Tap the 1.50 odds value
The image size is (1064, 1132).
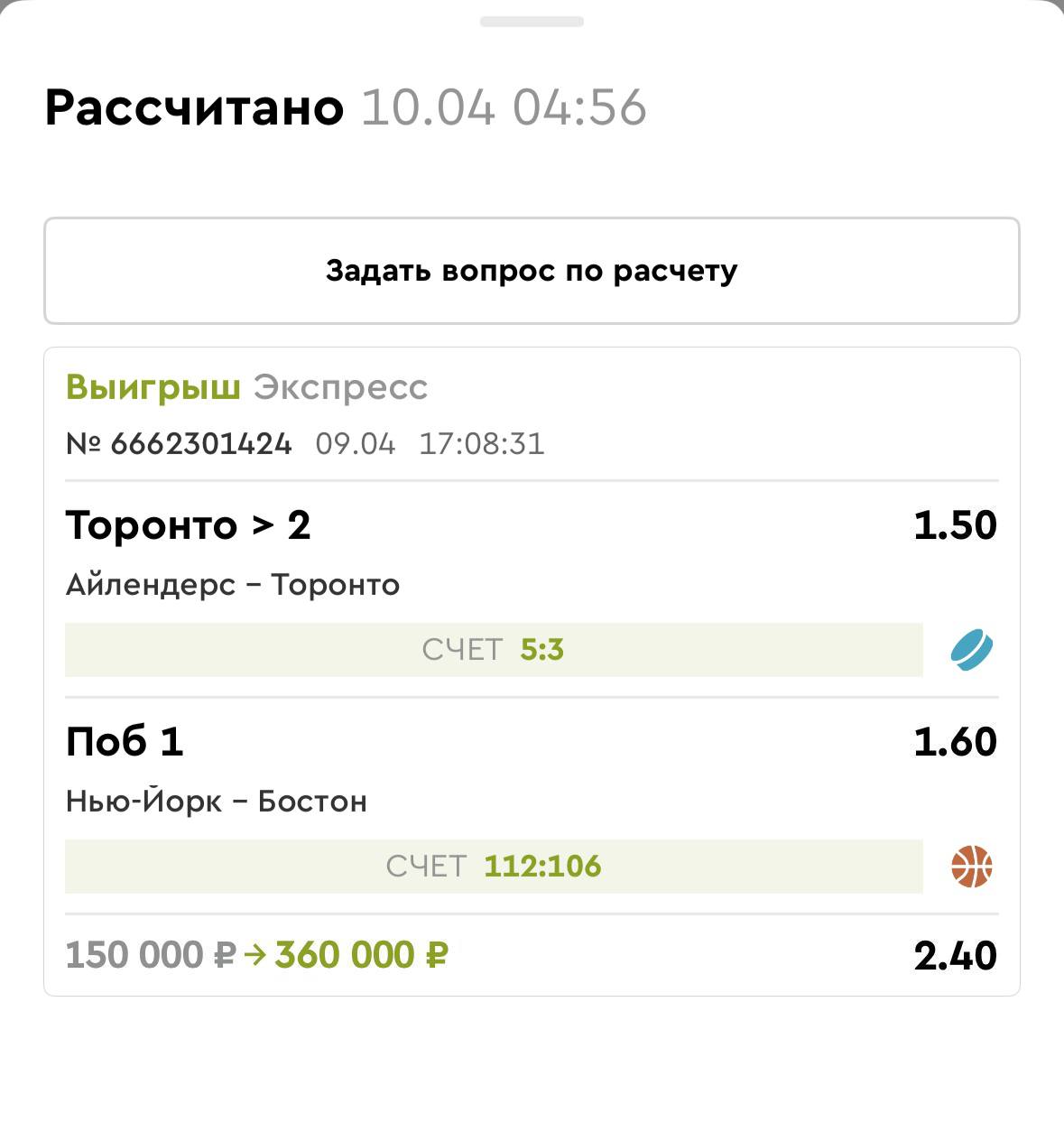point(955,525)
